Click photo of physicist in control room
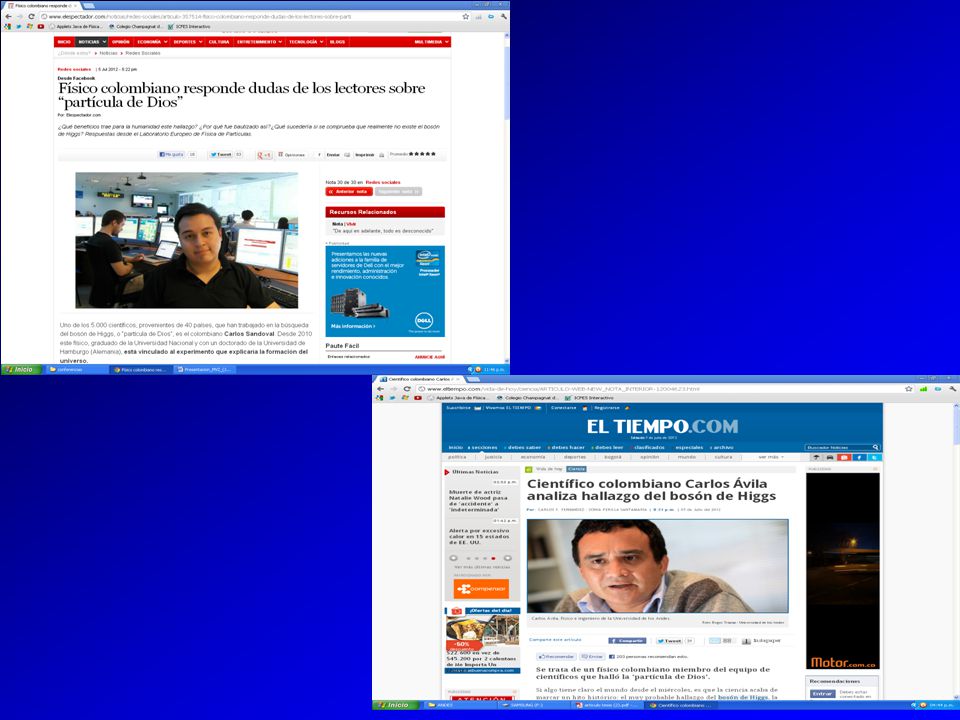The height and width of the screenshot is (720, 960). (187, 240)
